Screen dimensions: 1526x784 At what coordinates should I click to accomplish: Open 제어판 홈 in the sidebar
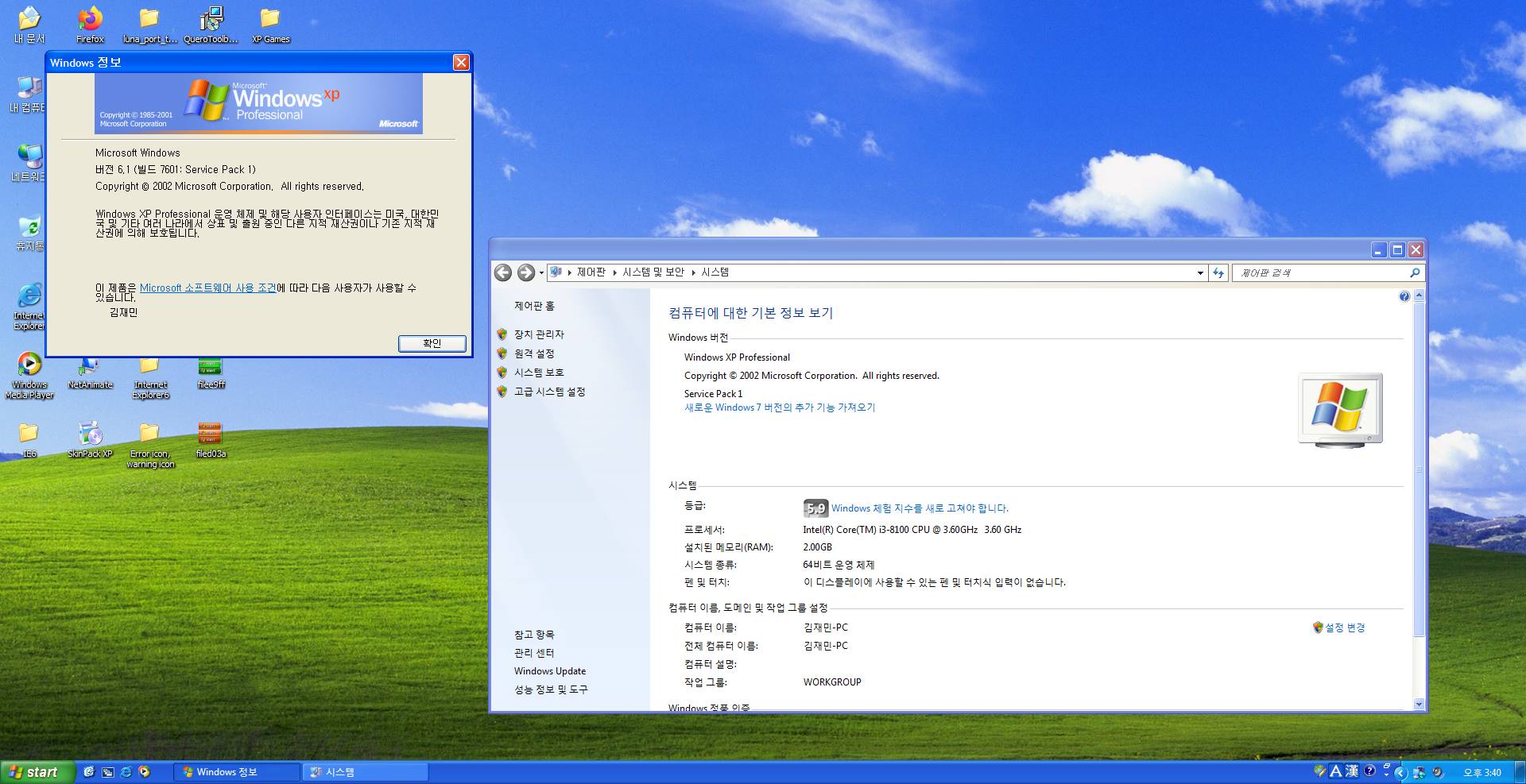534,306
